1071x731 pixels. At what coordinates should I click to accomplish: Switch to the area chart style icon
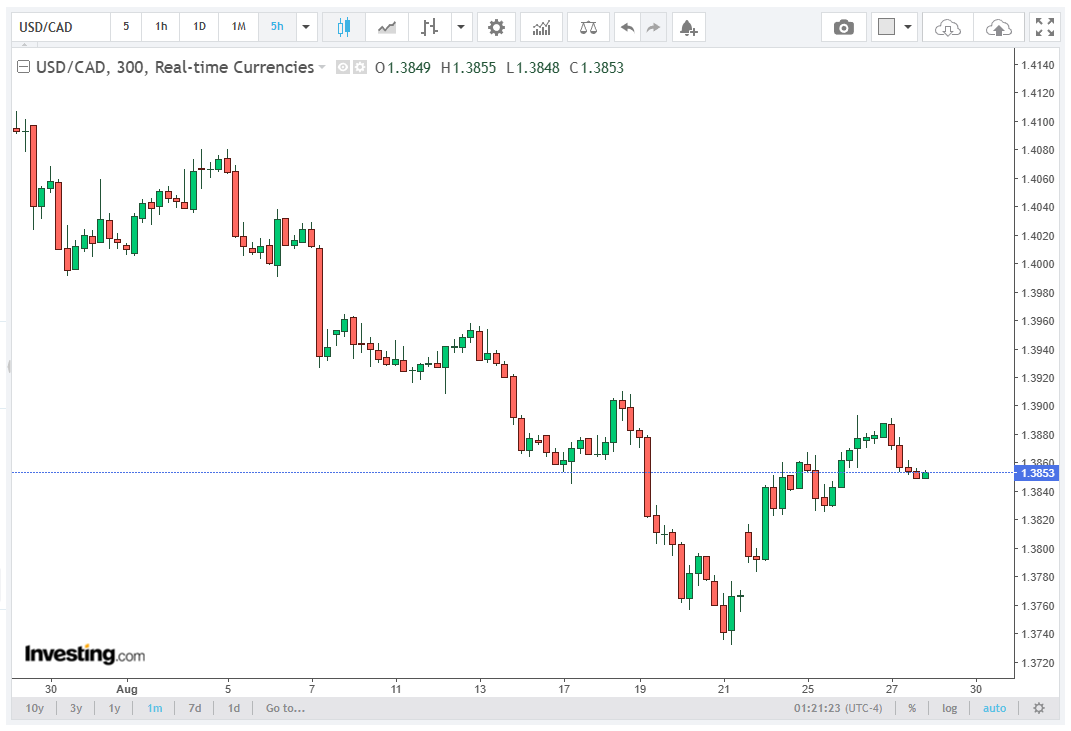(387, 27)
